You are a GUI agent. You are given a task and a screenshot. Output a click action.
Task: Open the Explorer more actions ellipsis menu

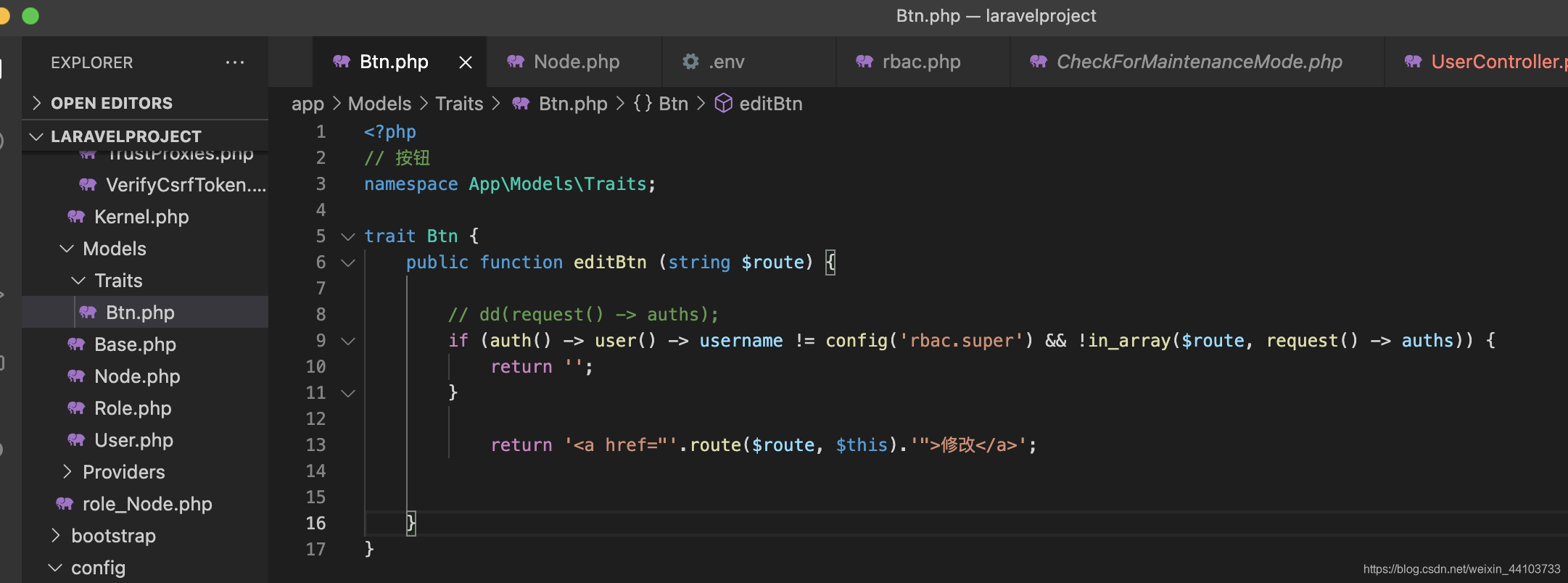click(x=234, y=62)
